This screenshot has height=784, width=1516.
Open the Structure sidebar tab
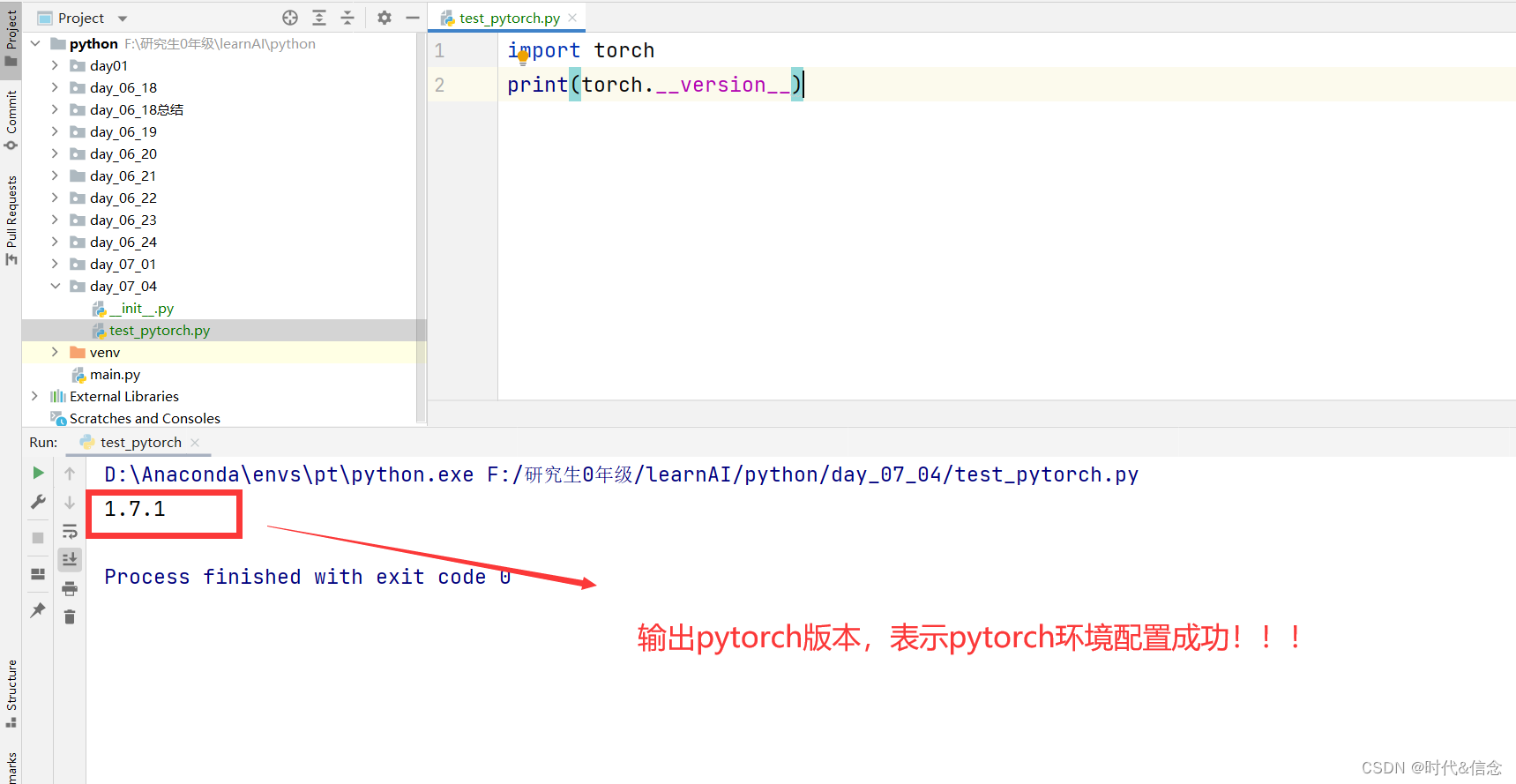[11, 693]
